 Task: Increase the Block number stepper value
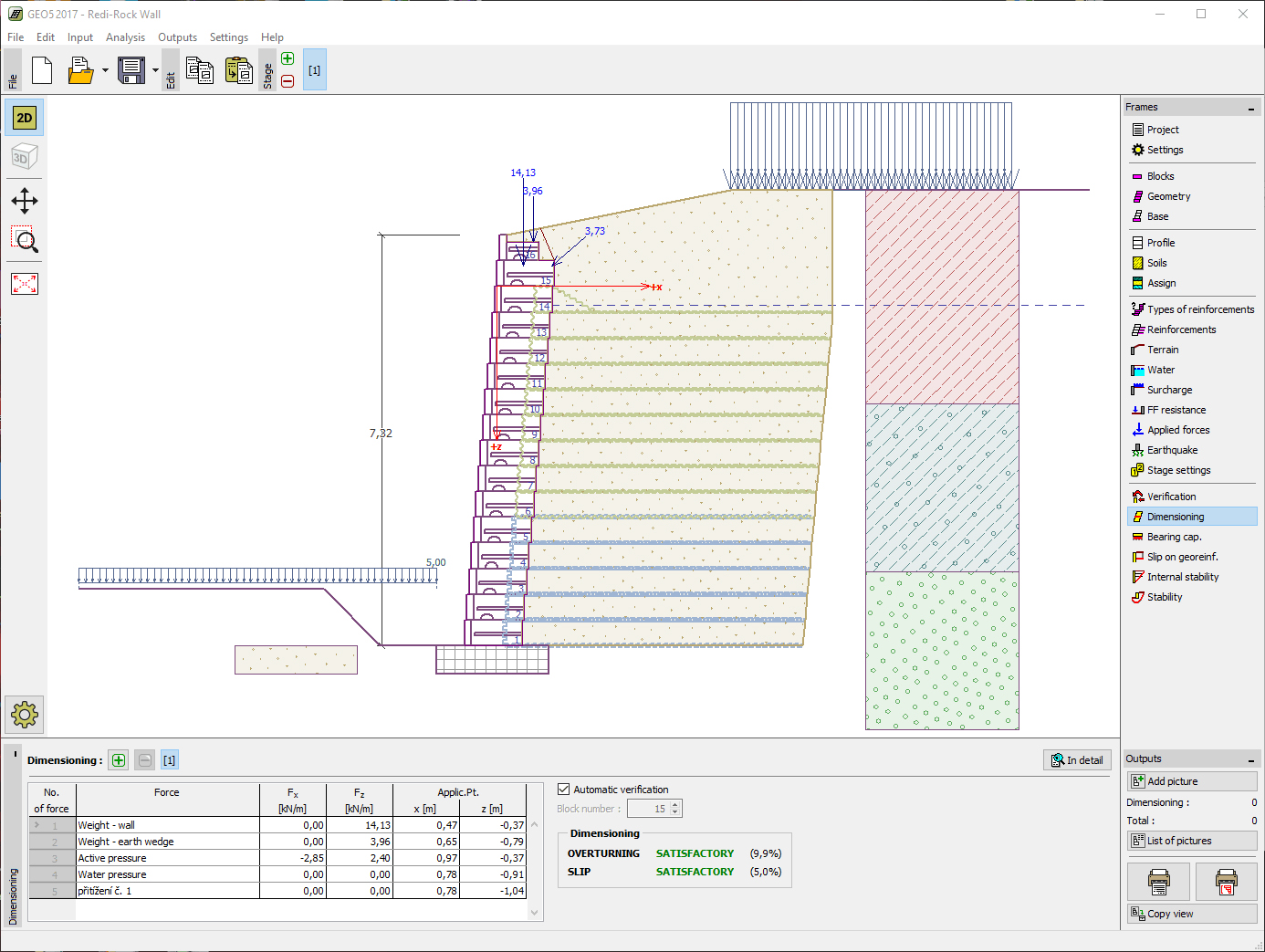[x=675, y=805]
